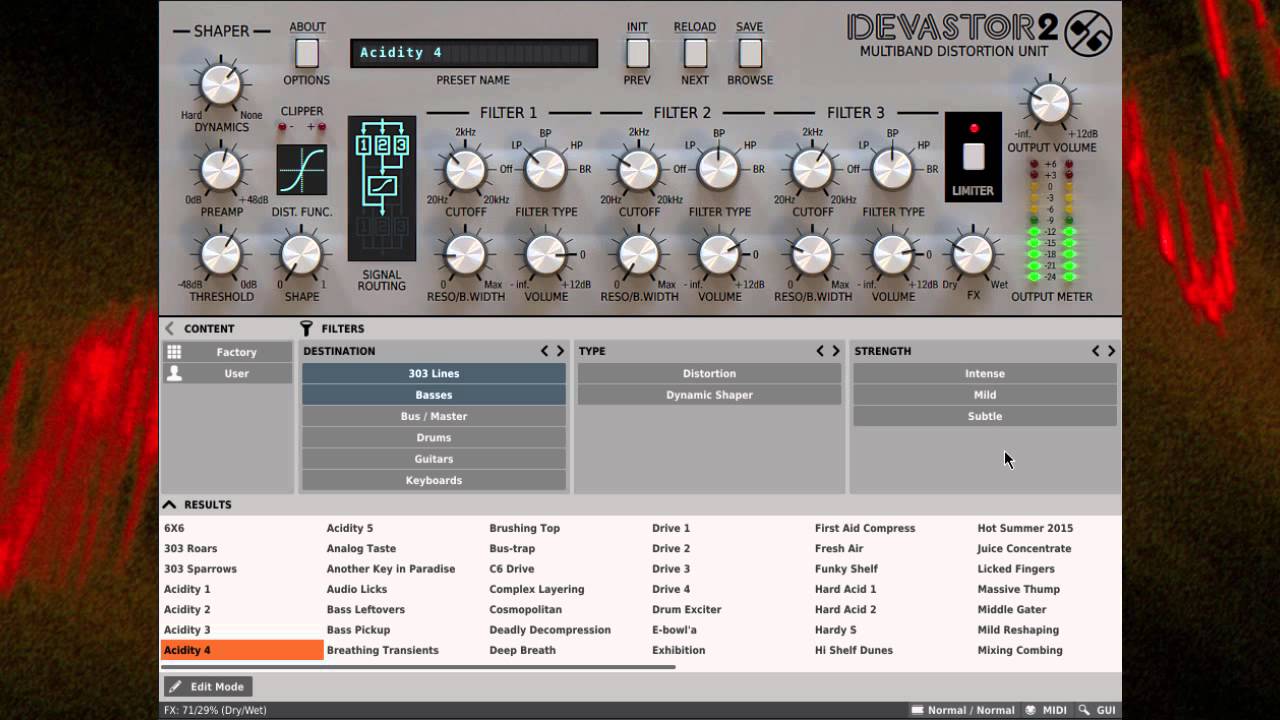Click the User person icon
Viewport: 1280px width, 720px height.
pos(174,373)
